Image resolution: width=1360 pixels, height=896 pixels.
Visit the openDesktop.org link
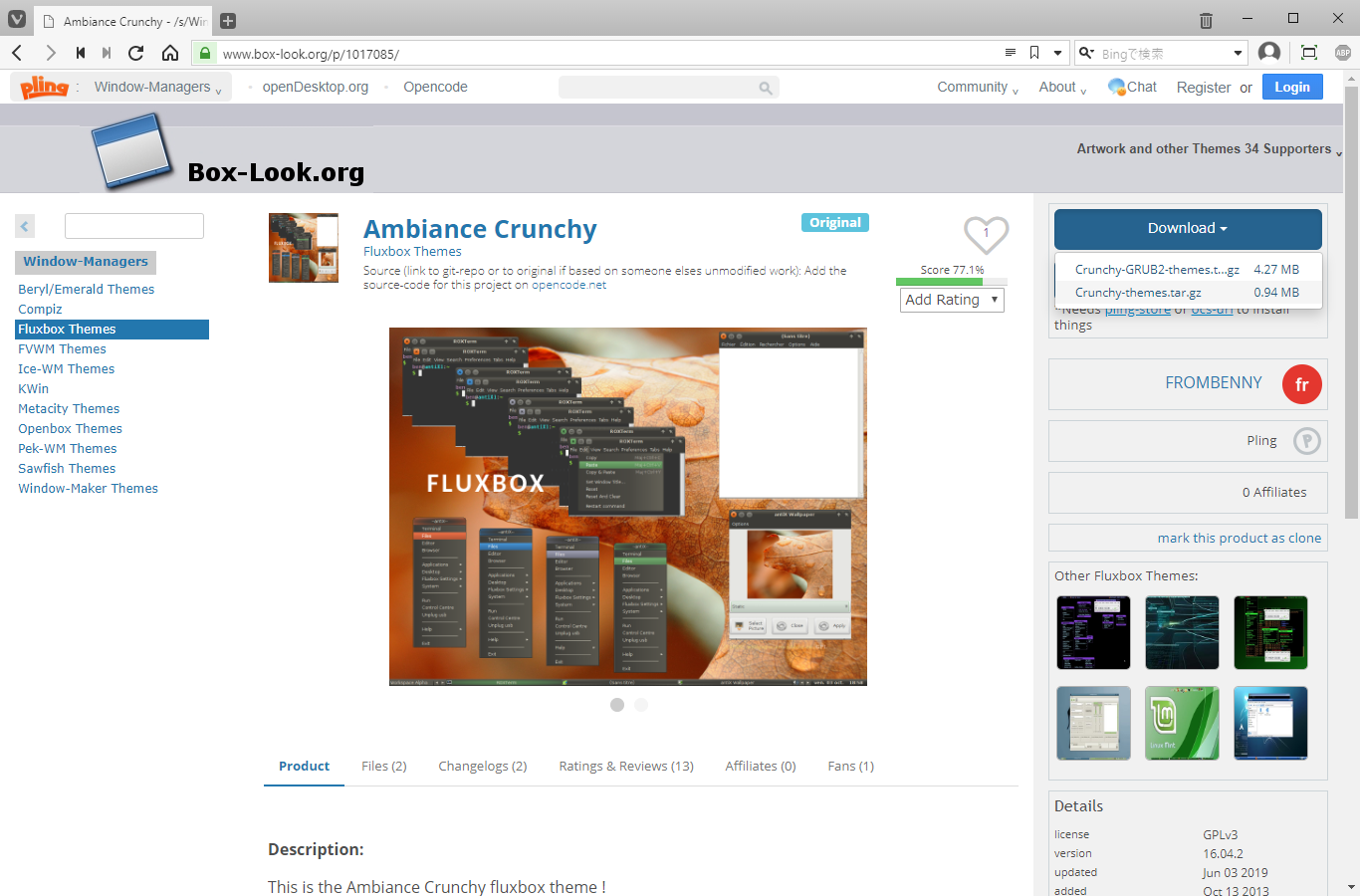point(316,88)
